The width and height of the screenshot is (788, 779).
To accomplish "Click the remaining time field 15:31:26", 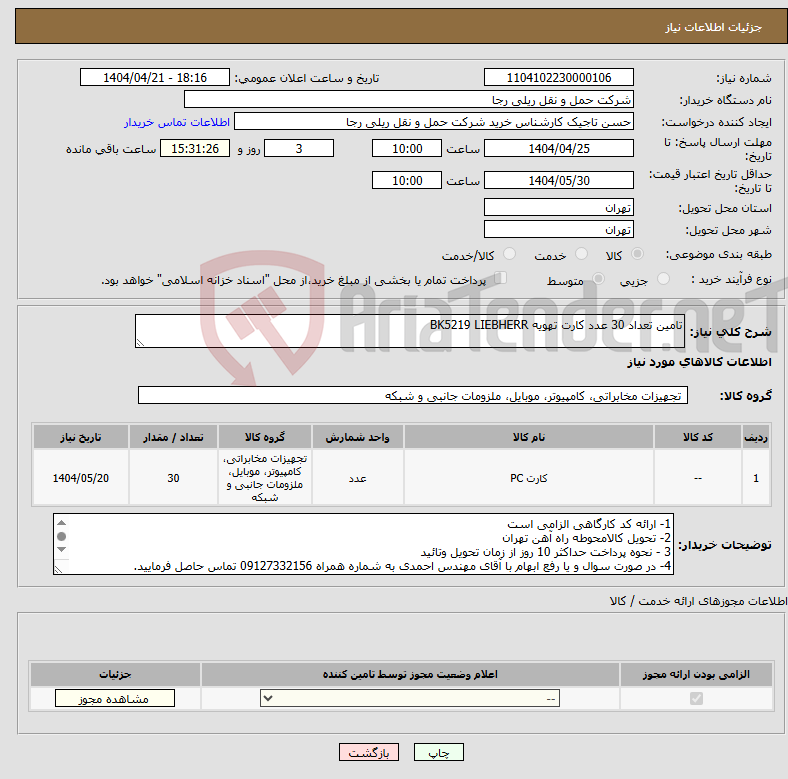I will coord(195,148).
